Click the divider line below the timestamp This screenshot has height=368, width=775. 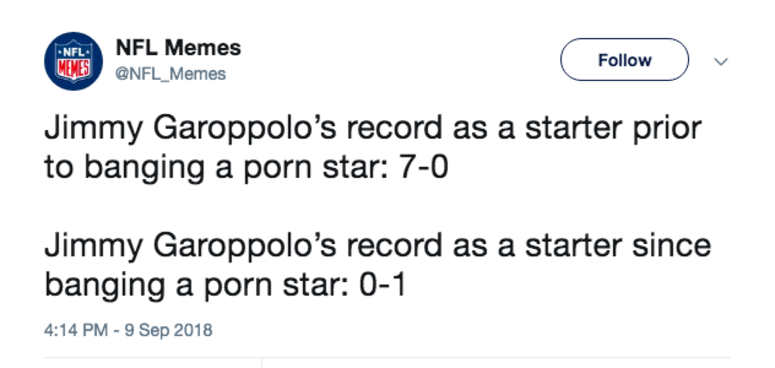(387, 357)
